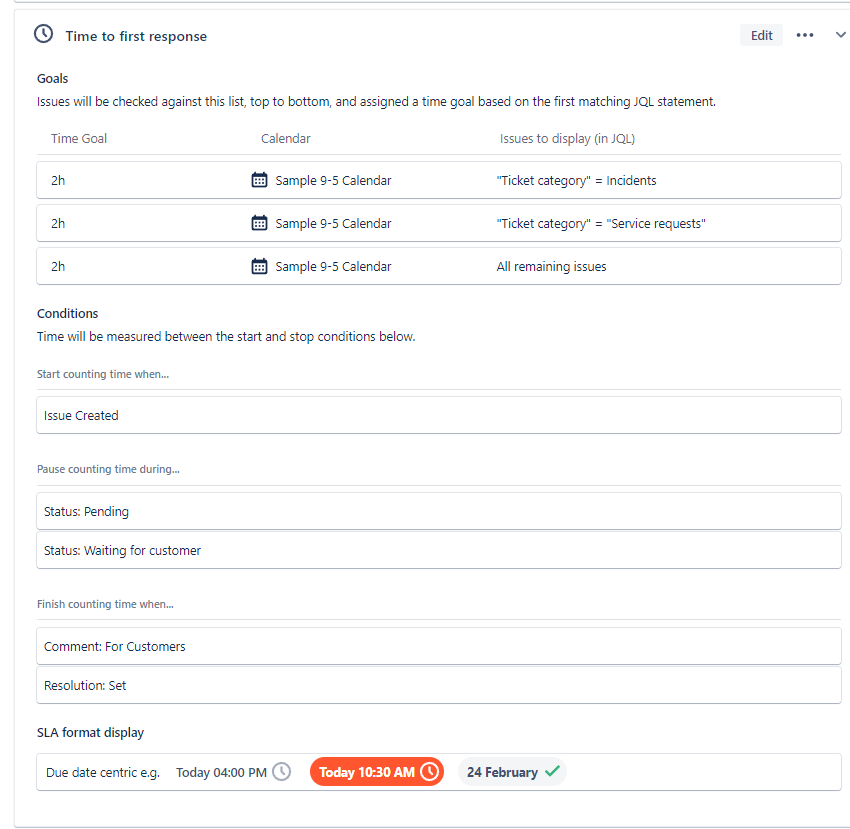
Task: Click the green checkmark on the 24 February badge
Action: coord(552,771)
